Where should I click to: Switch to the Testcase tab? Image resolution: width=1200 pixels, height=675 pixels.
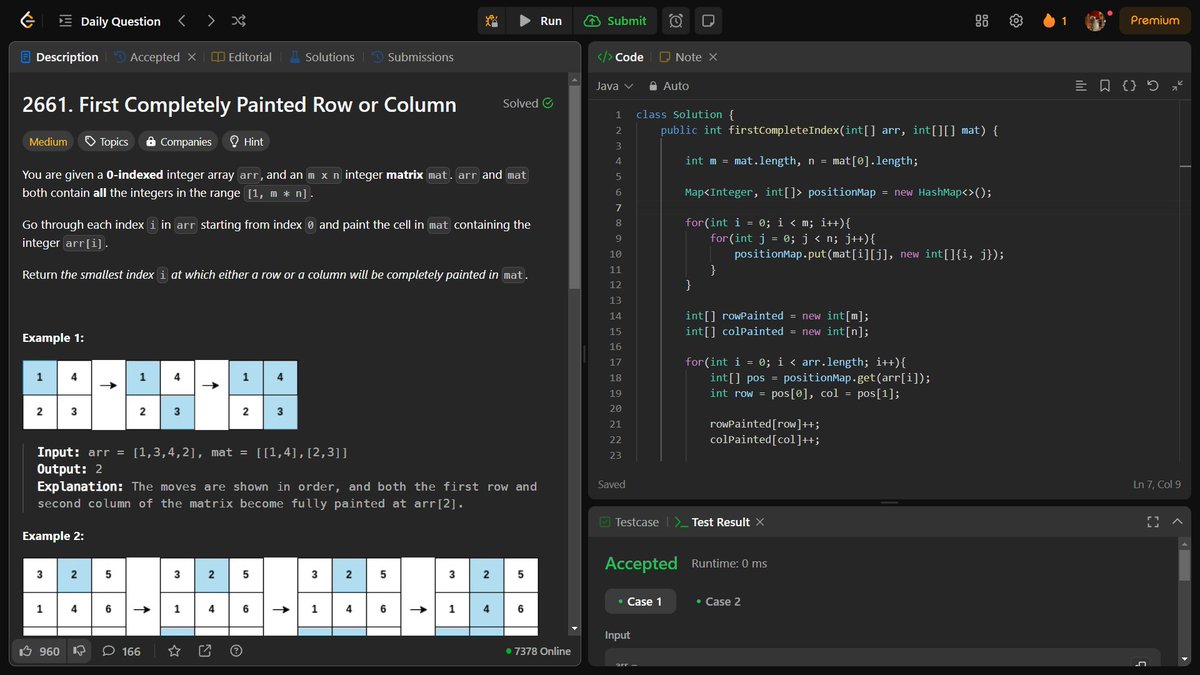629,522
